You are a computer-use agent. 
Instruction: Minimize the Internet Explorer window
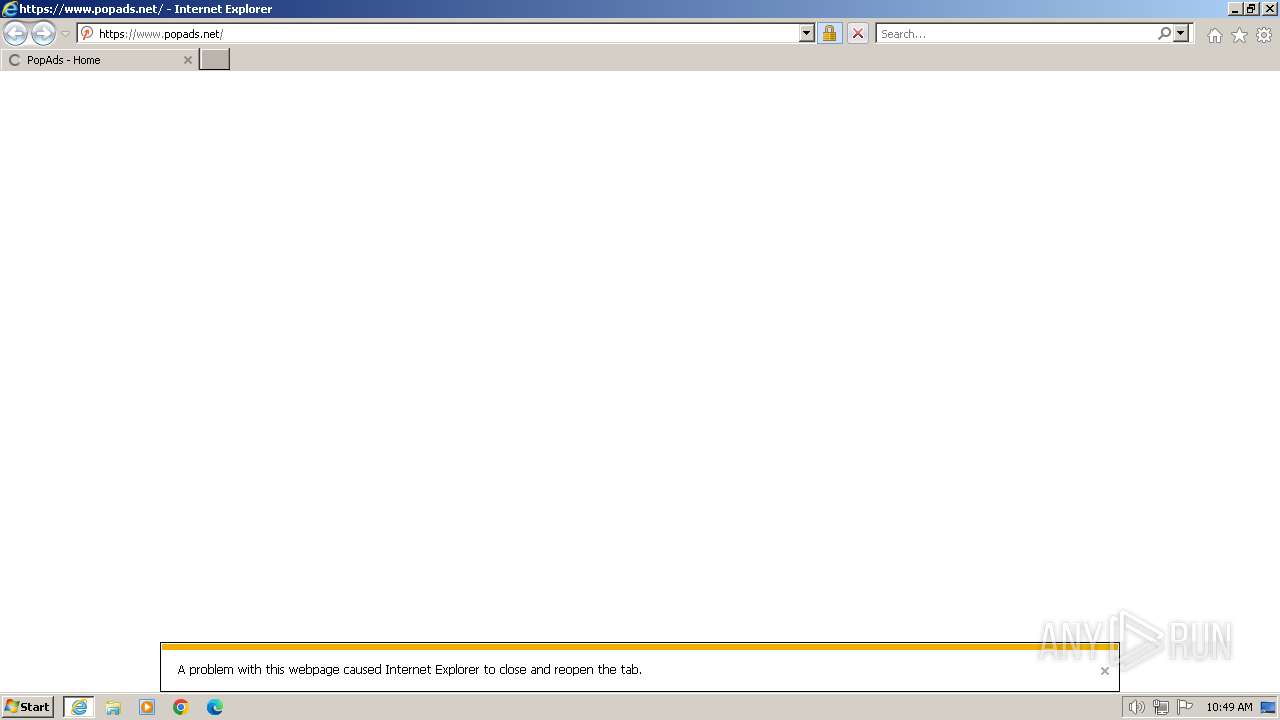1234,9
